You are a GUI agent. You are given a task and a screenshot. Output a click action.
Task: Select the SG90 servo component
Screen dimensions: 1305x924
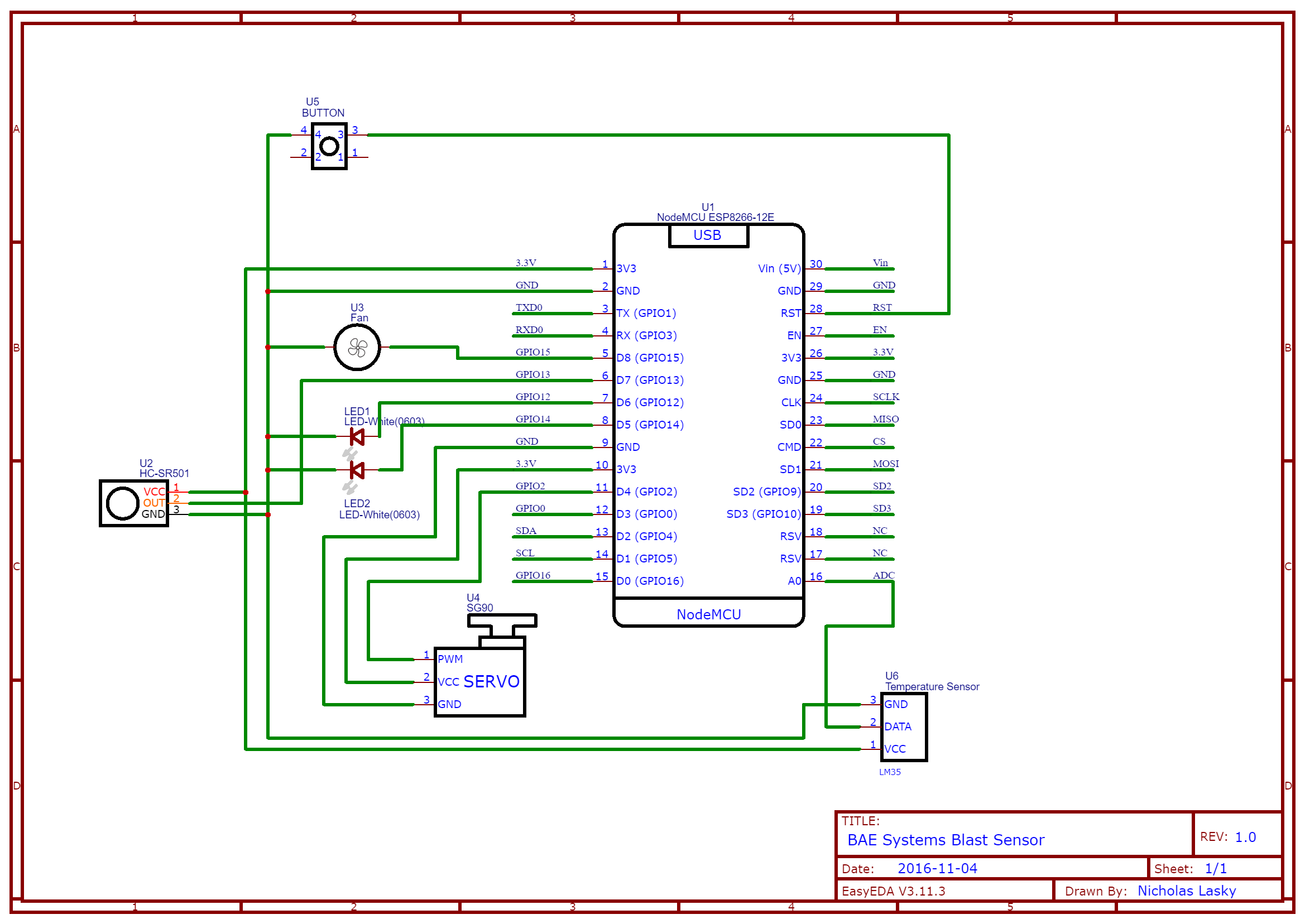click(x=480, y=681)
